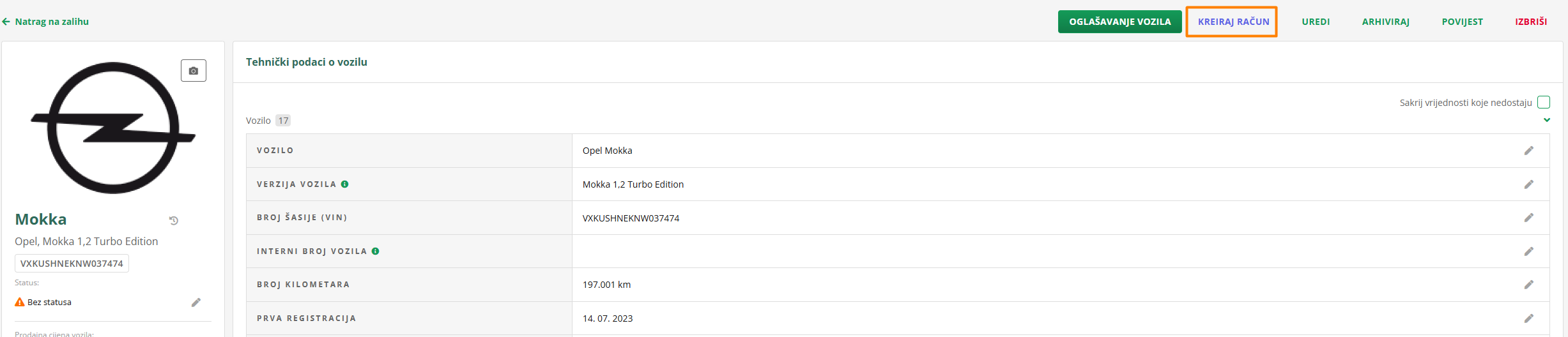Collapse the Vozilo section chevron

click(x=1547, y=120)
